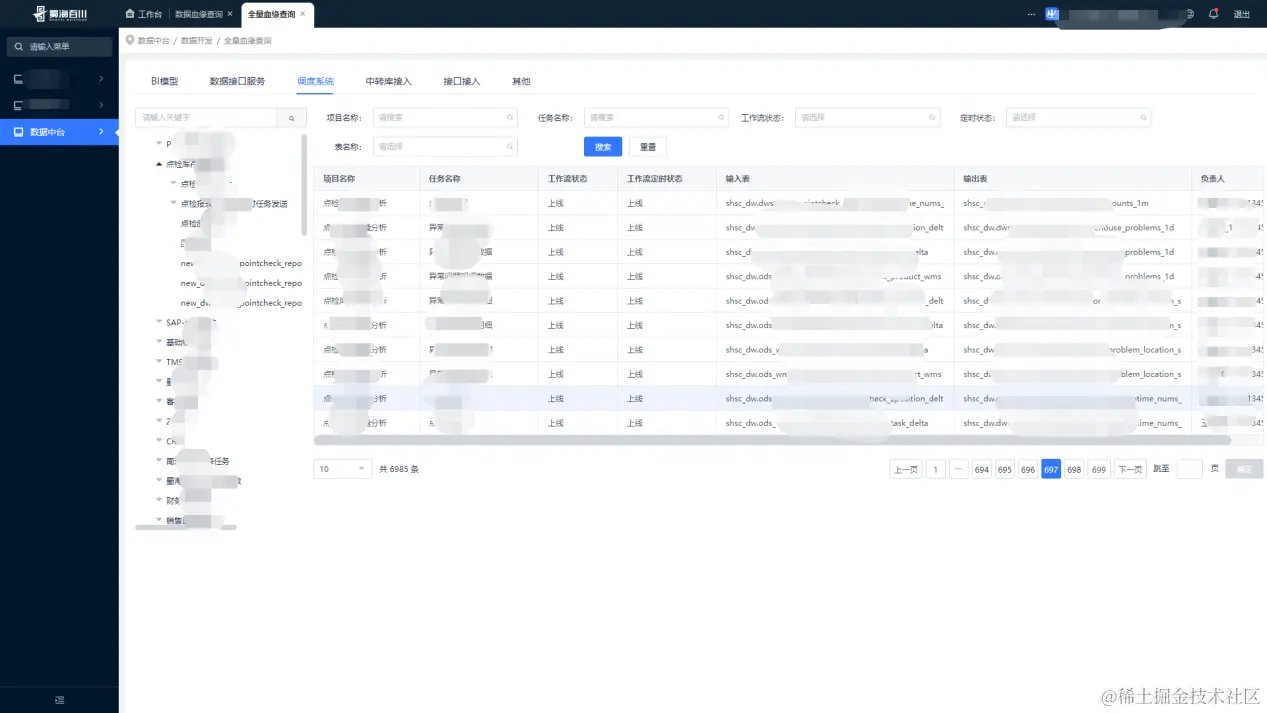The height and width of the screenshot is (713, 1267).
Task: Click the 跳至 page number input
Action: click(1189, 470)
